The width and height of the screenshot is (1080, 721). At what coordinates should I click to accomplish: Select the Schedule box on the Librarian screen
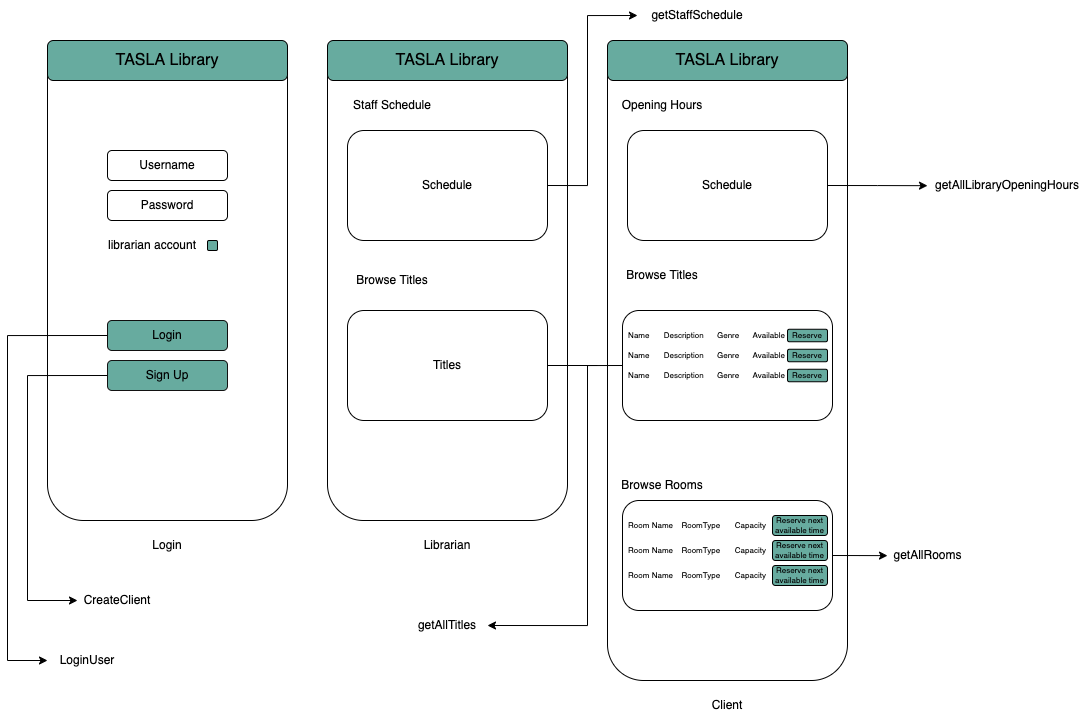(x=447, y=185)
